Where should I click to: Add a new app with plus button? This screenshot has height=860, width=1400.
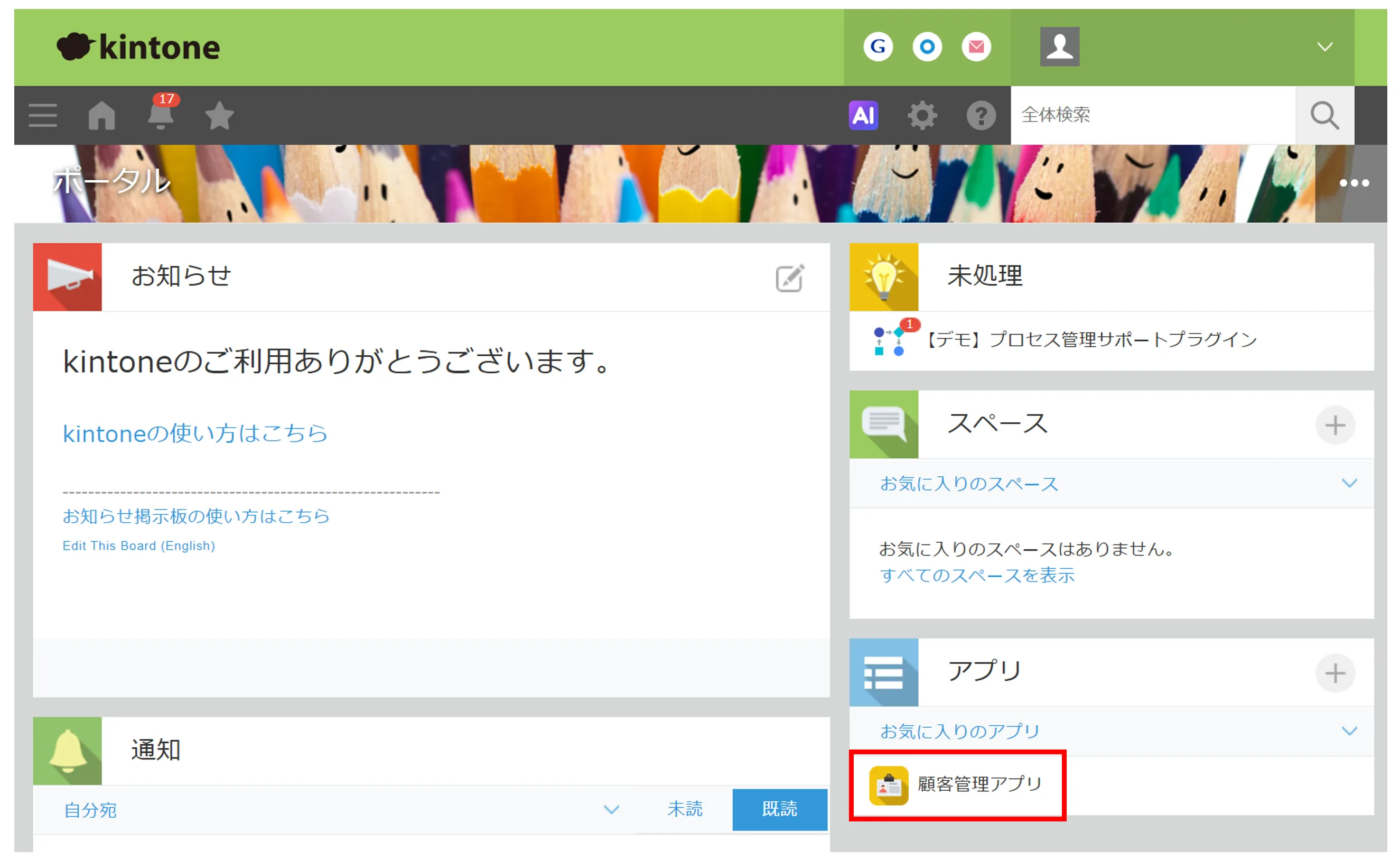pyautogui.click(x=1334, y=673)
